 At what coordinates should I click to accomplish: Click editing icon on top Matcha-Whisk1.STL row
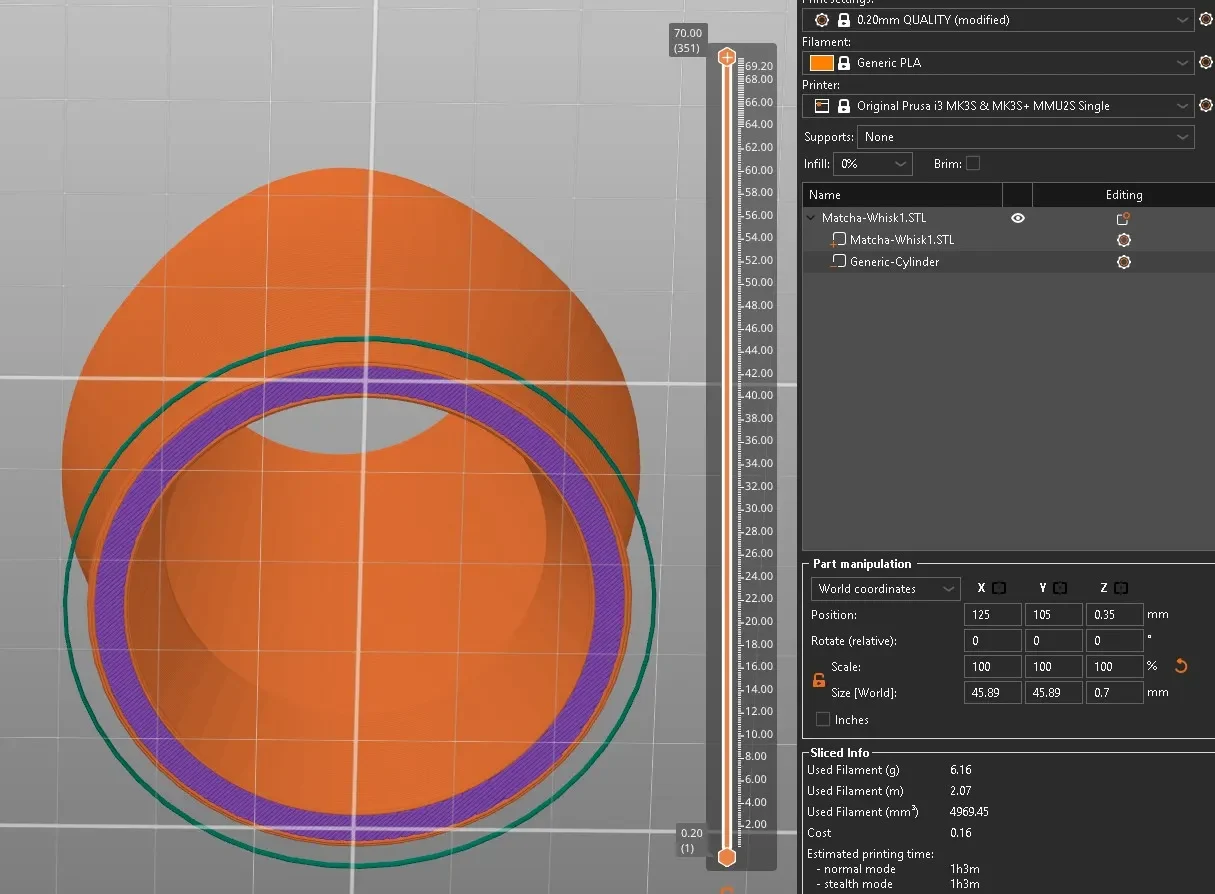pyautogui.click(x=1123, y=218)
